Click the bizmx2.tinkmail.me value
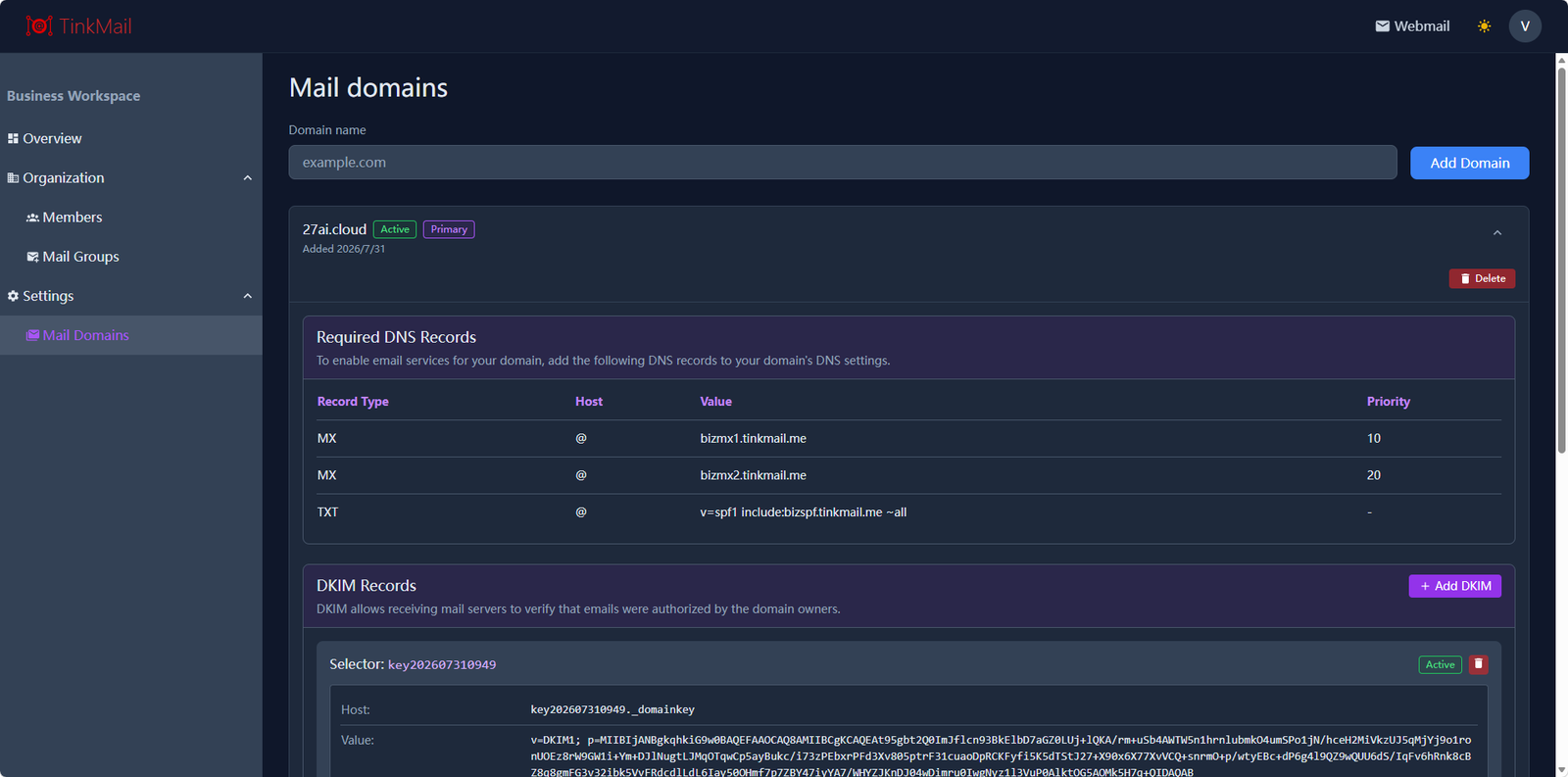This screenshot has width=1568, height=777. point(753,475)
